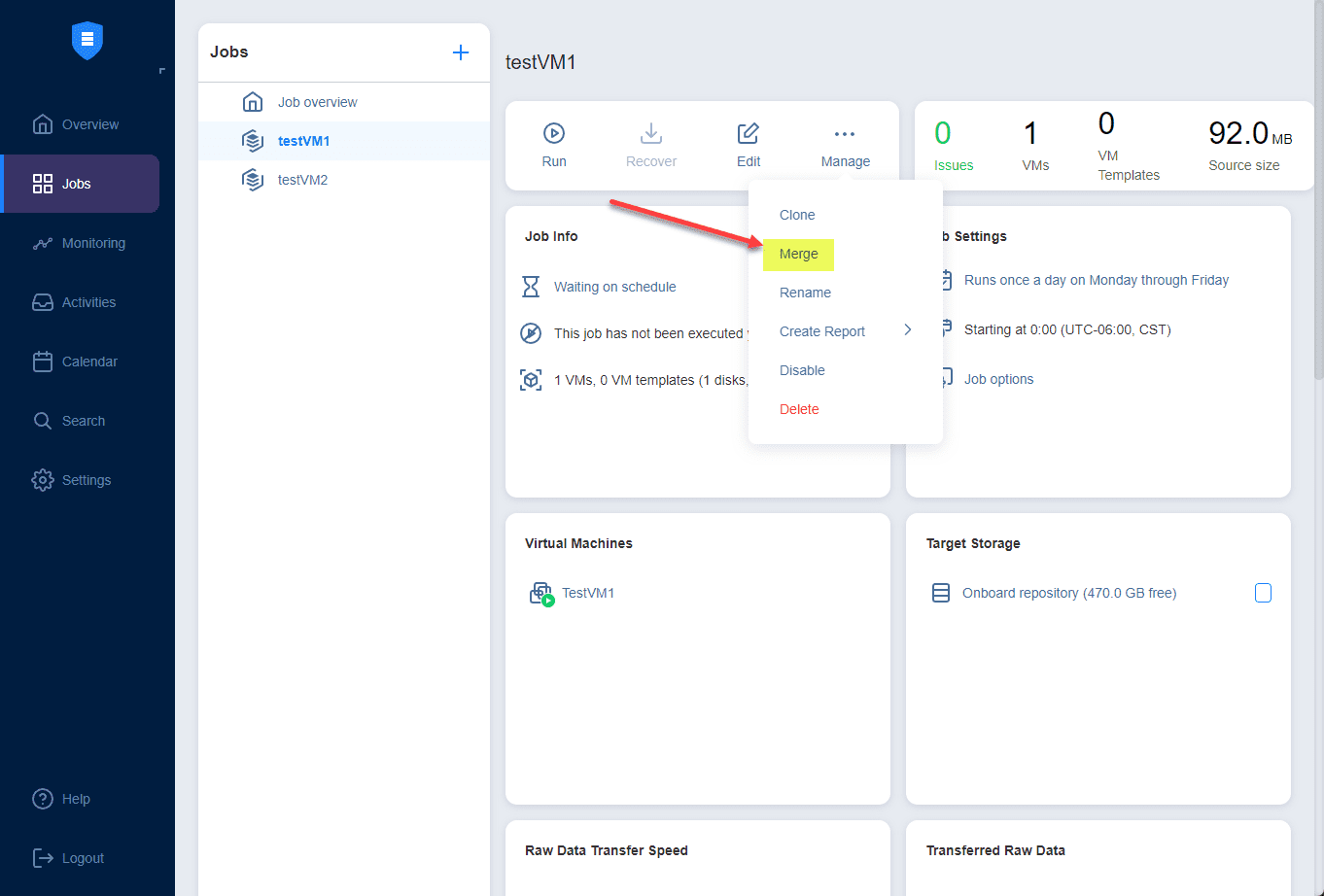Open the Onboard repository link
1324x896 pixels.
pos(1069,593)
